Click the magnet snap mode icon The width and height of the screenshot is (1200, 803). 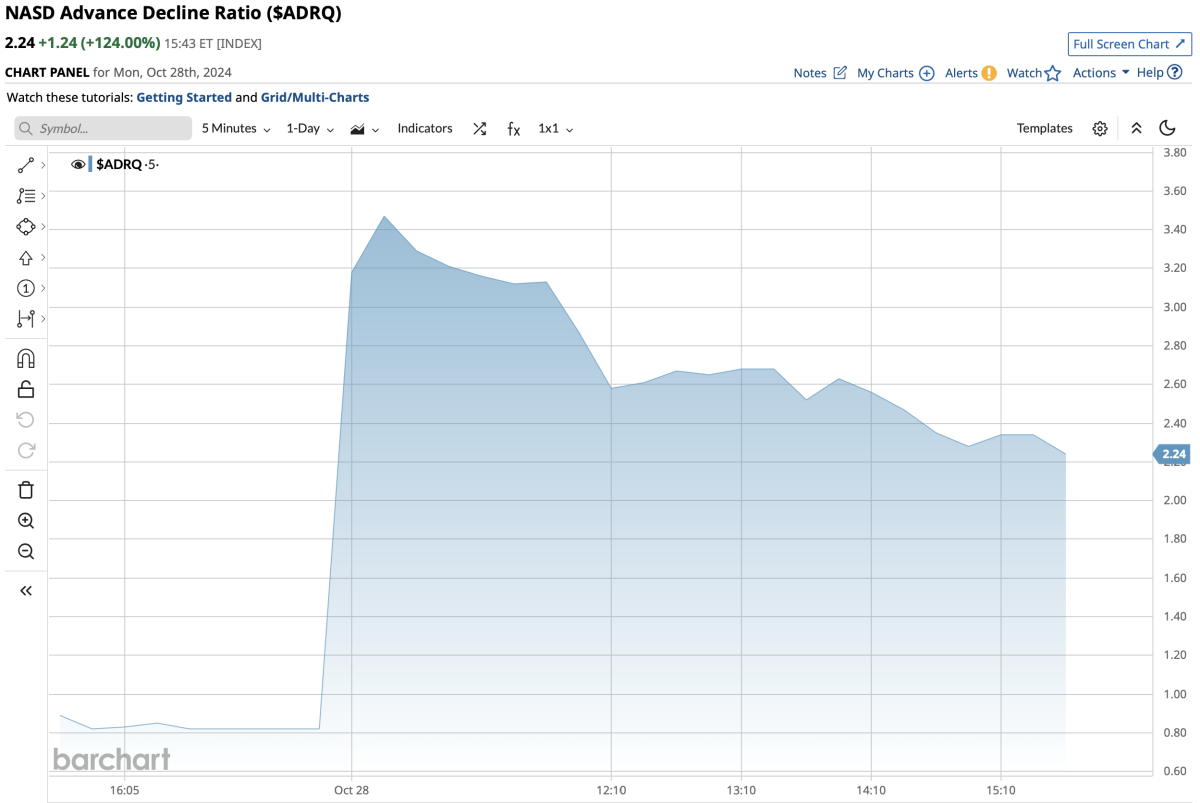click(26, 358)
